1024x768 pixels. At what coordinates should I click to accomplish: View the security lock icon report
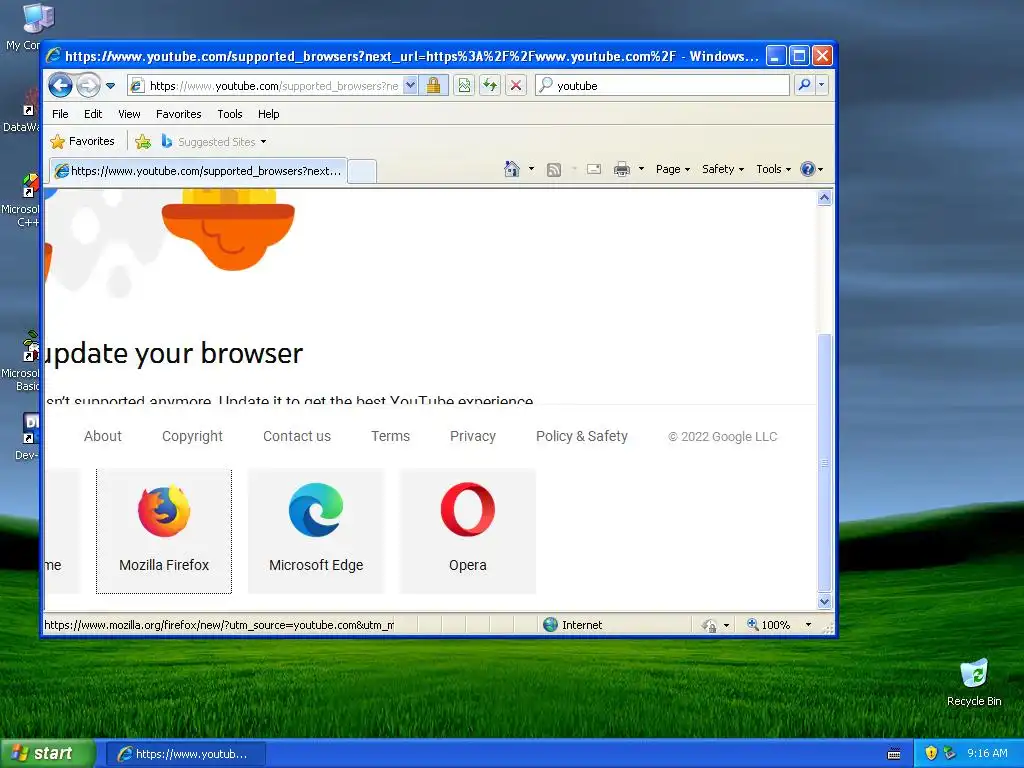click(x=433, y=86)
